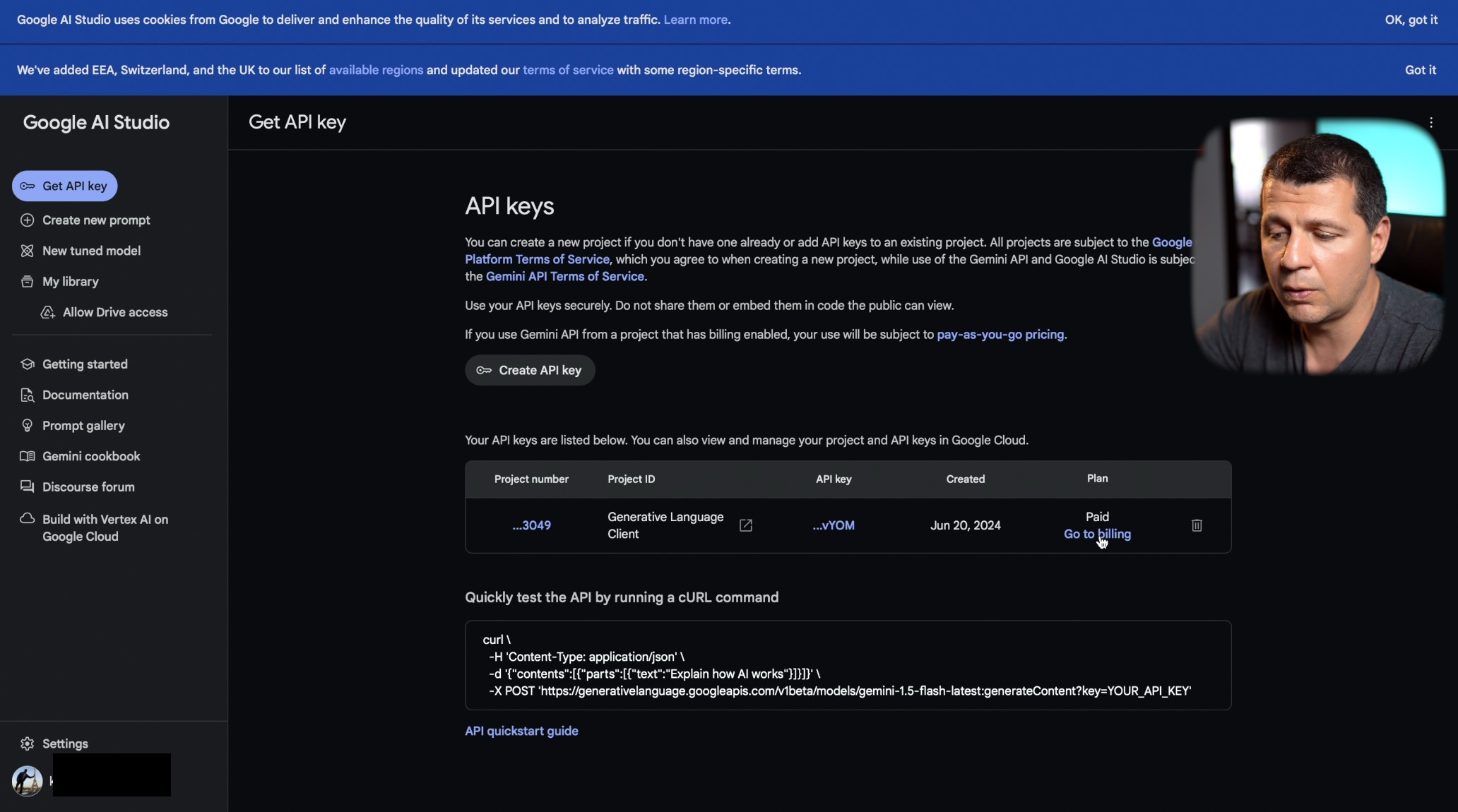Click the user profile avatar
The width and height of the screenshot is (1458, 812).
tap(28, 781)
